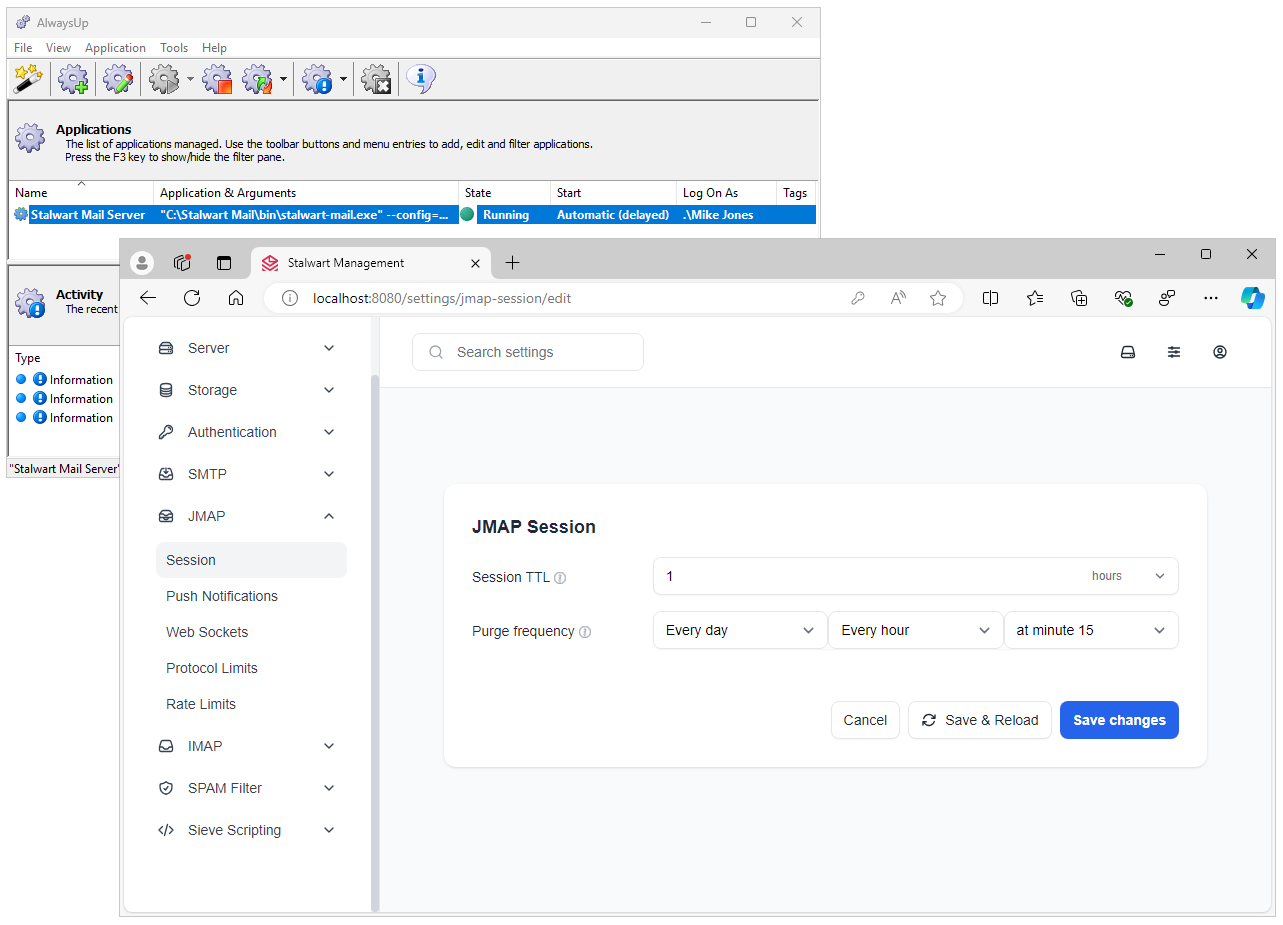Restart application gear-with-arrows icon in AlwaysUp
This screenshot has height=925, width=1283.
click(x=258, y=78)
